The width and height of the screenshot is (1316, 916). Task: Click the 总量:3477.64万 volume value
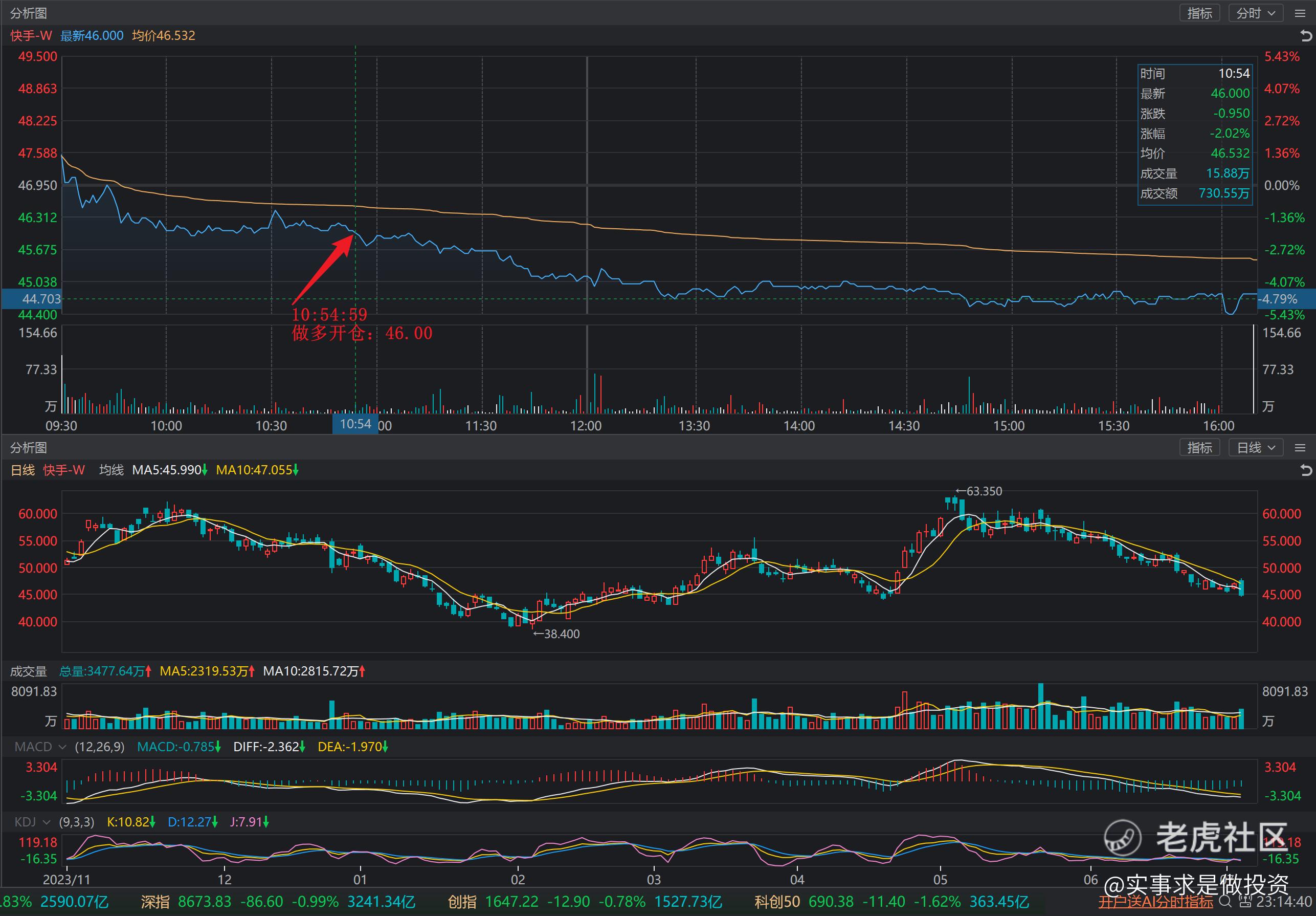point(105,671)
